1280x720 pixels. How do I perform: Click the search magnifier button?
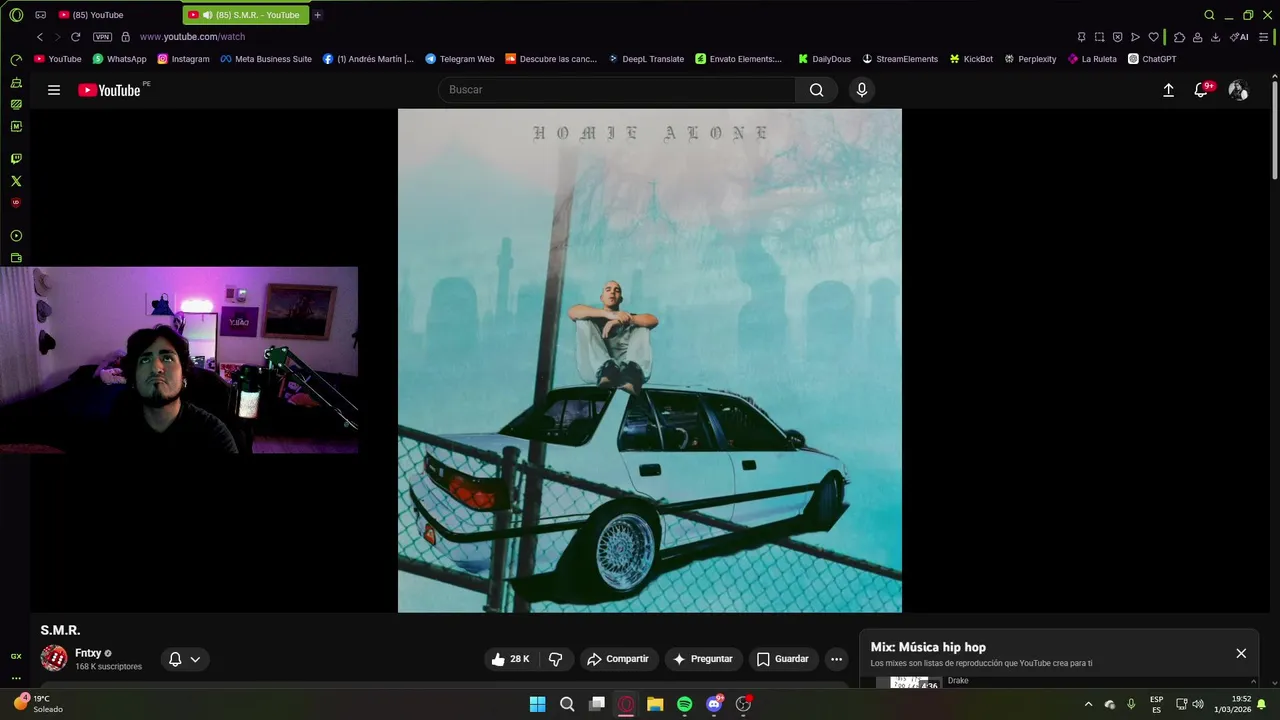coord(817,90)
